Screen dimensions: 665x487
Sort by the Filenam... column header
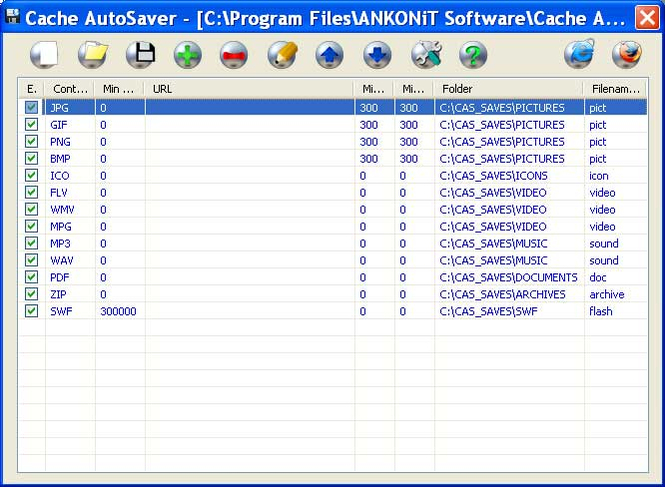click(x=616, y=89)
